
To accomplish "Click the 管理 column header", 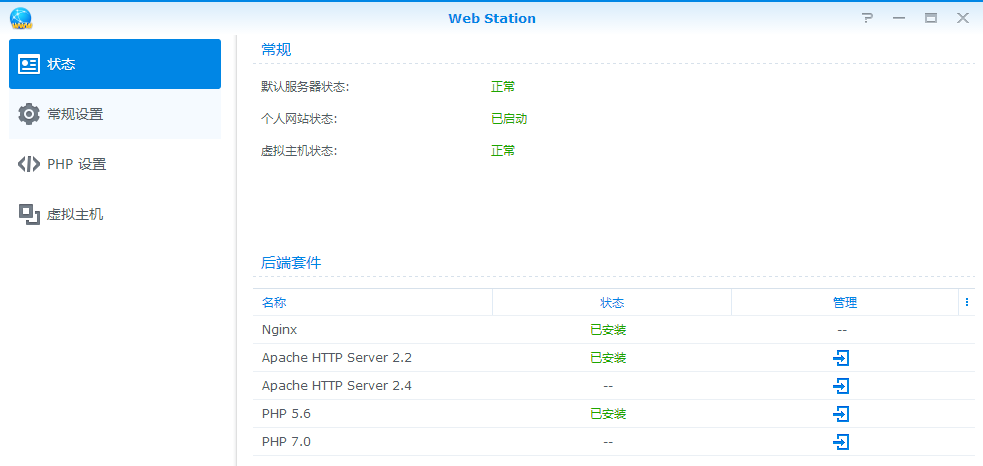I will (844, 302).
